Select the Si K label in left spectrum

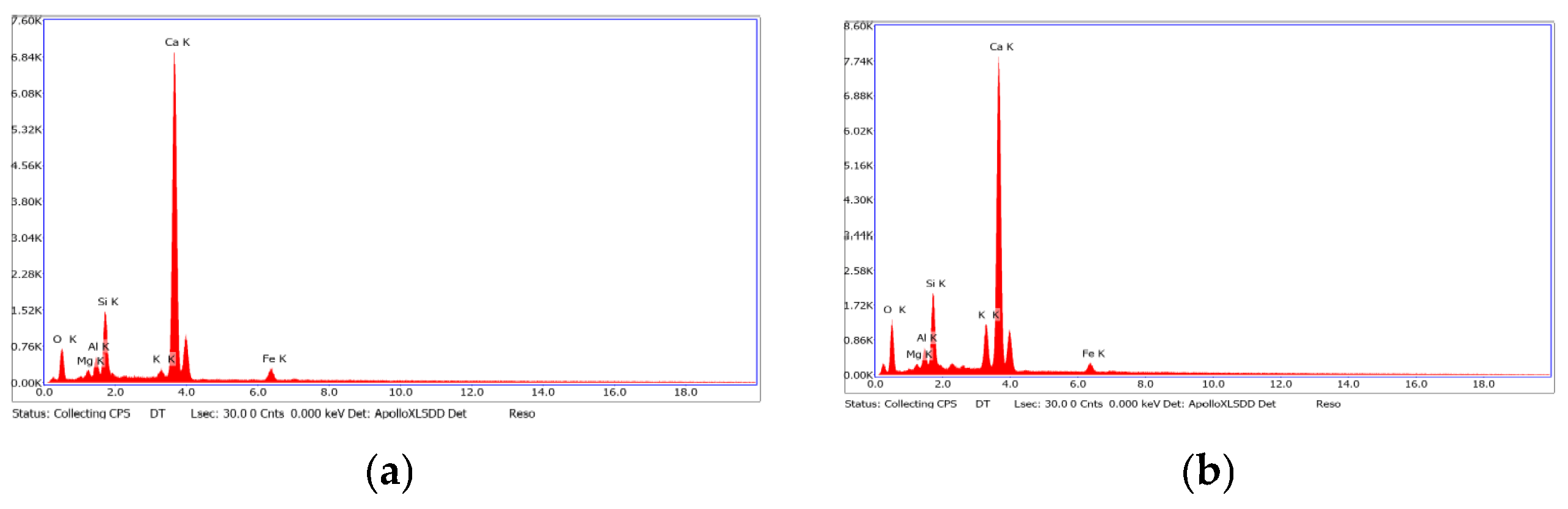[x=108, y=301]
